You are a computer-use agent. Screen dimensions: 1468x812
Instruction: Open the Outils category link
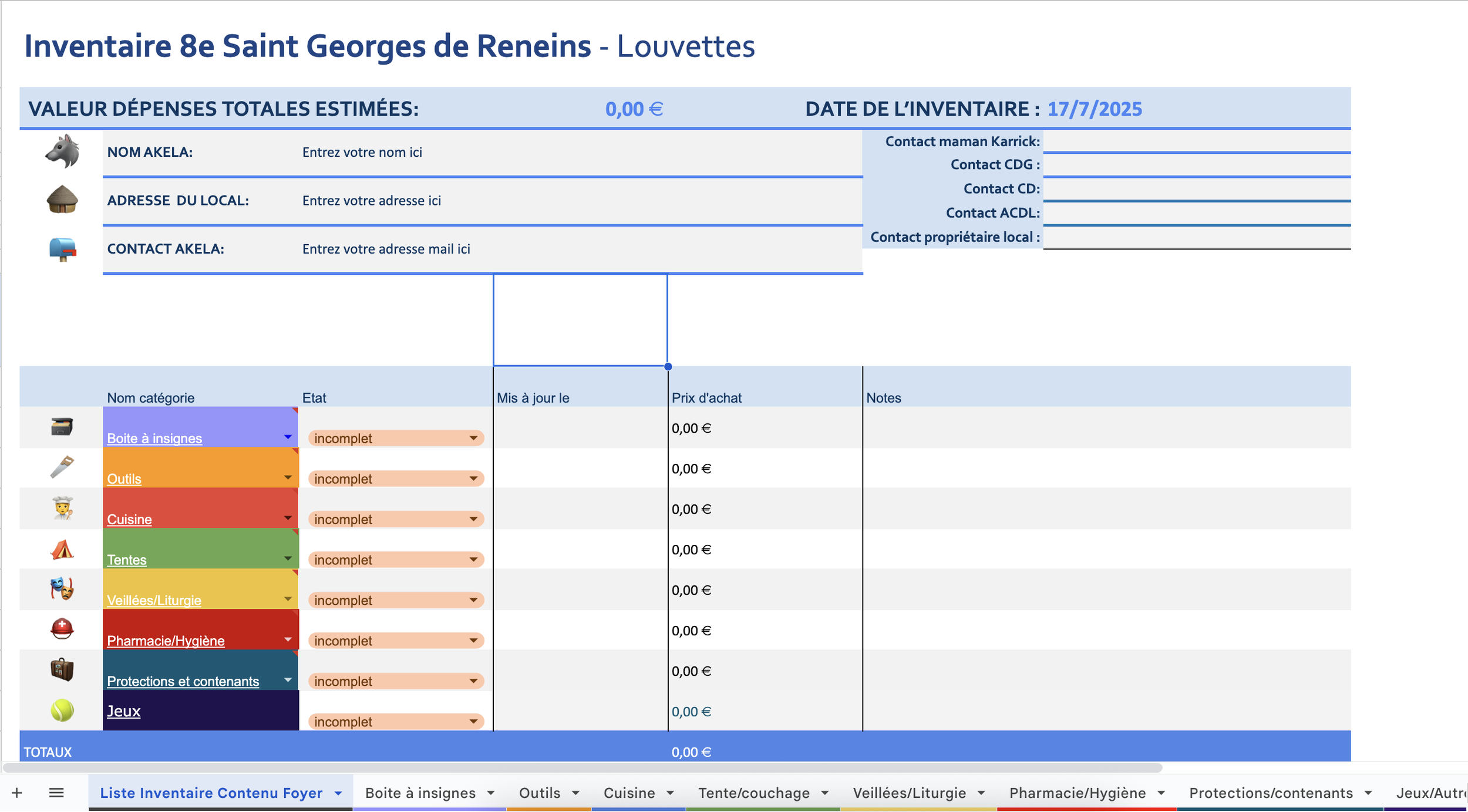tap(124, 479)
